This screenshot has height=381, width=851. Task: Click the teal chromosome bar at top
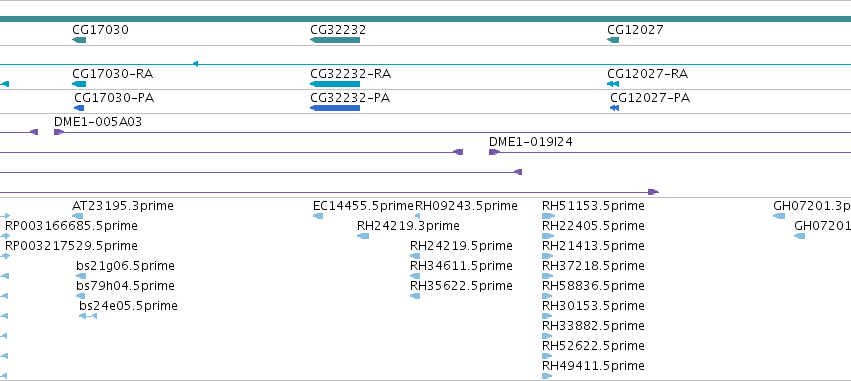tap(426, 19)
